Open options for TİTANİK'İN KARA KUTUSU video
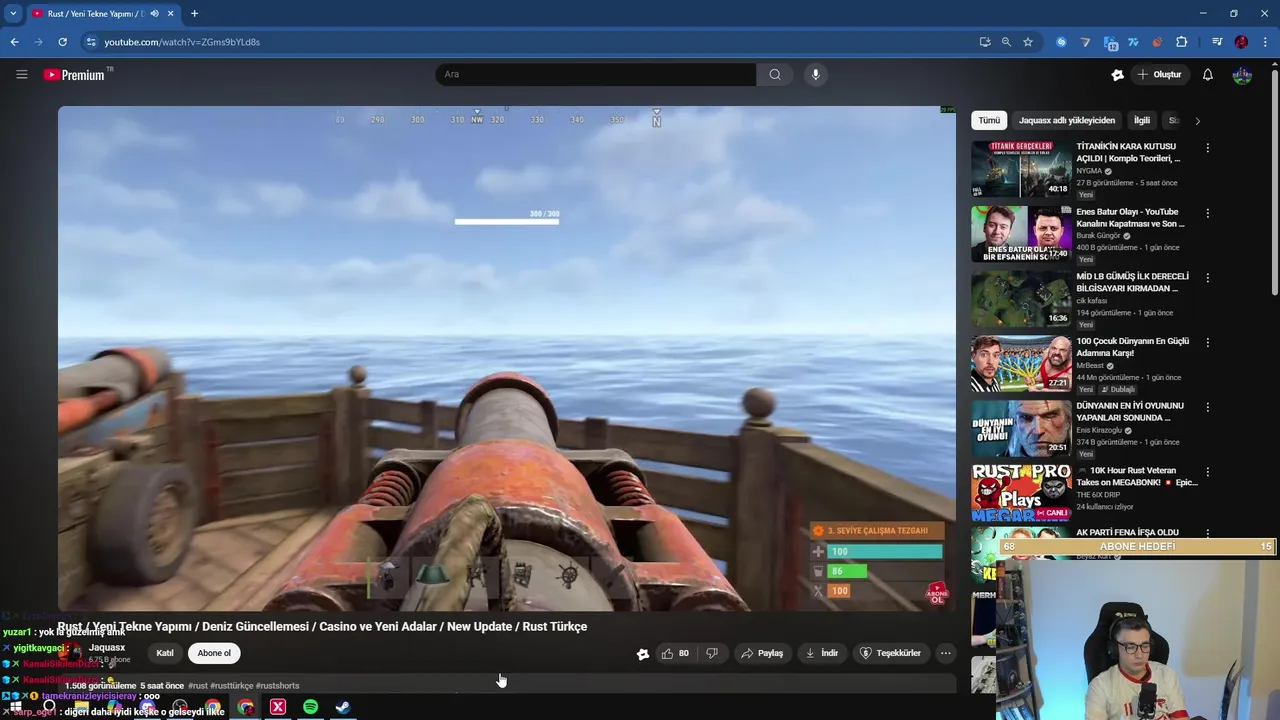Screen dimensions: 1280x720 click(1207, 148)
